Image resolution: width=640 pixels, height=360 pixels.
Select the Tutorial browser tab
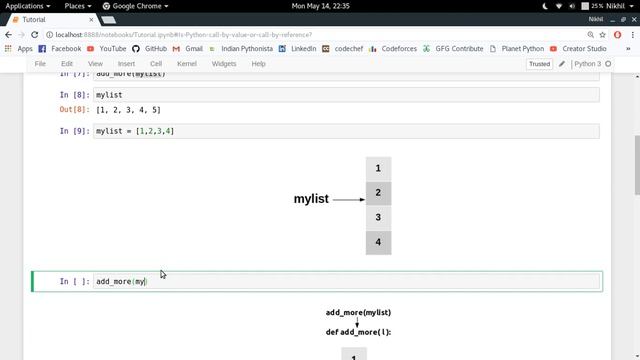click(x=53, y=20)
